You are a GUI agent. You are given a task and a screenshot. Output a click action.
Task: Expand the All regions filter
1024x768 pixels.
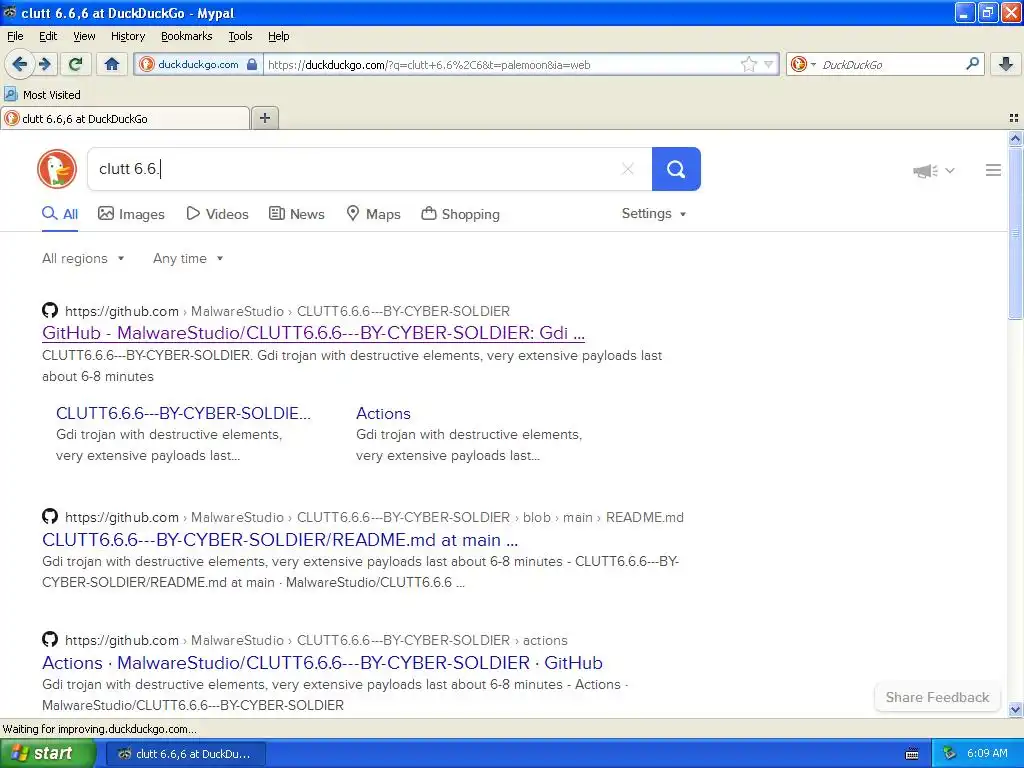(x=83, y=259)
